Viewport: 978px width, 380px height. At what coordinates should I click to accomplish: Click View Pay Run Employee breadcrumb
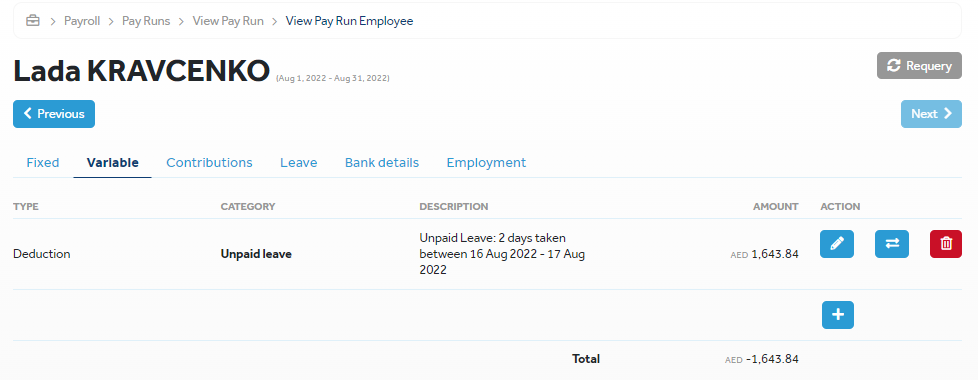349,21
